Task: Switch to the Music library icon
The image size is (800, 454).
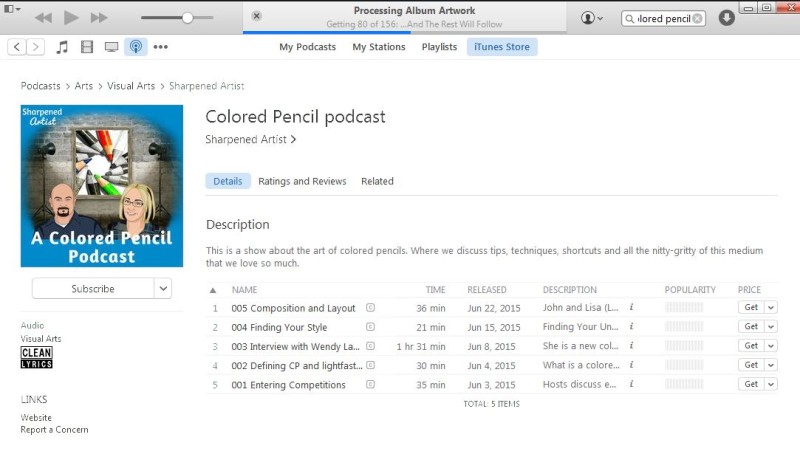Action: 62,47
